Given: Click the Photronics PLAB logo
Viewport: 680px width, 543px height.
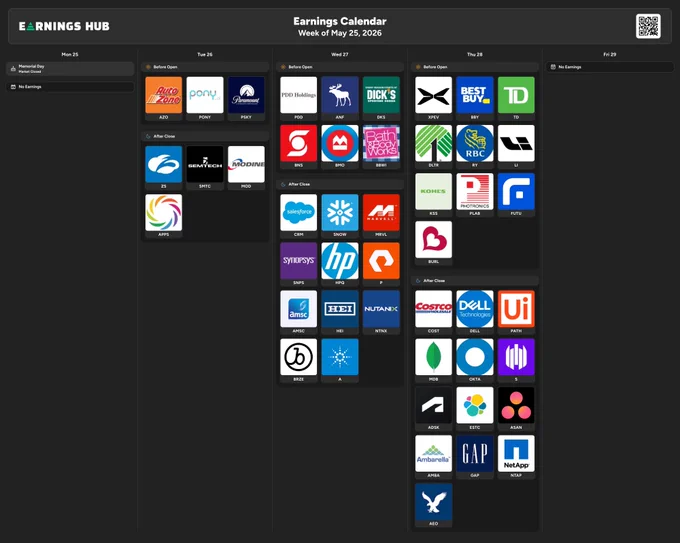Looking at the screenshot, I should [474, 191].
